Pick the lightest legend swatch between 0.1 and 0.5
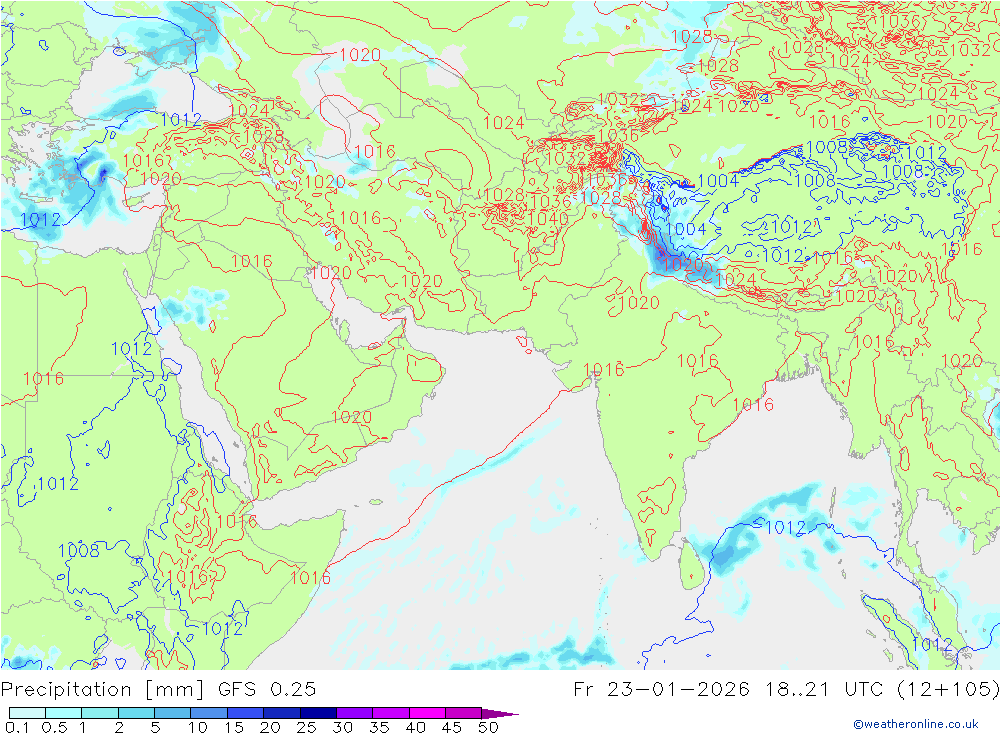This screenshot has height=733, width=1000. (x=27, y=713)
